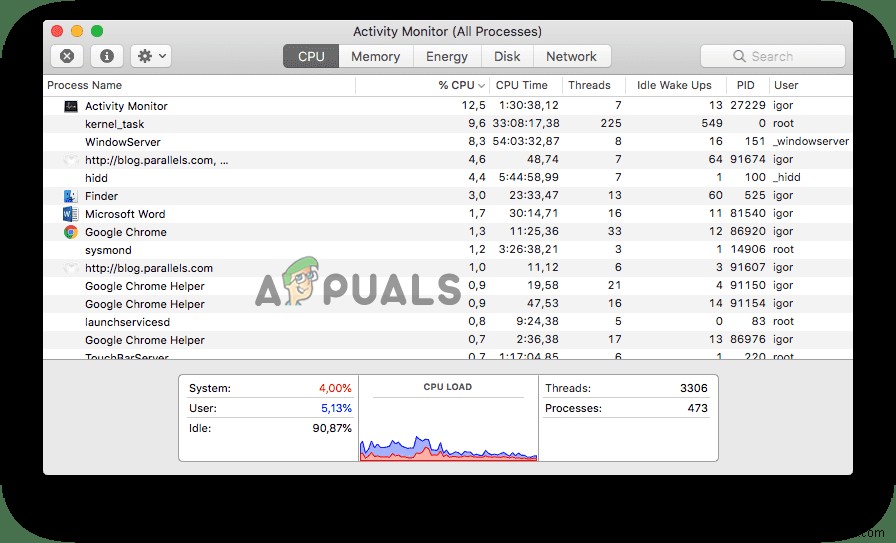
Task: Select the Microsoft Word icon
Action: [x=70, y=214]
